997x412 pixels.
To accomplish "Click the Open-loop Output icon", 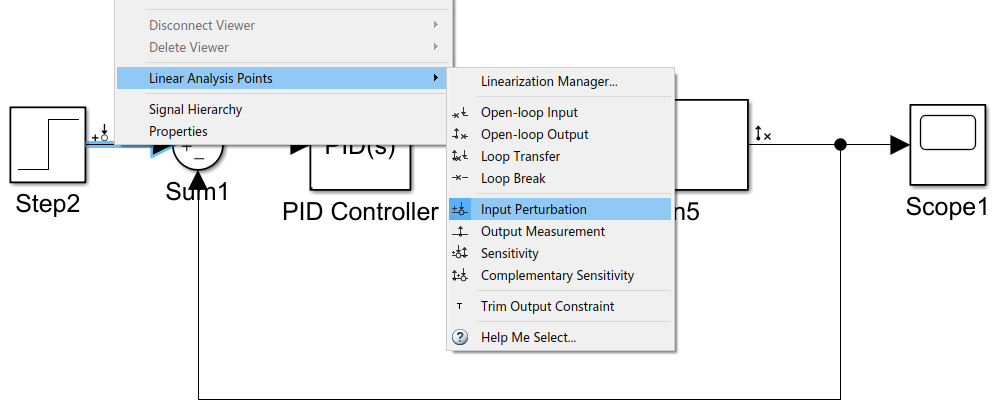I will click(x=460, y=135).
